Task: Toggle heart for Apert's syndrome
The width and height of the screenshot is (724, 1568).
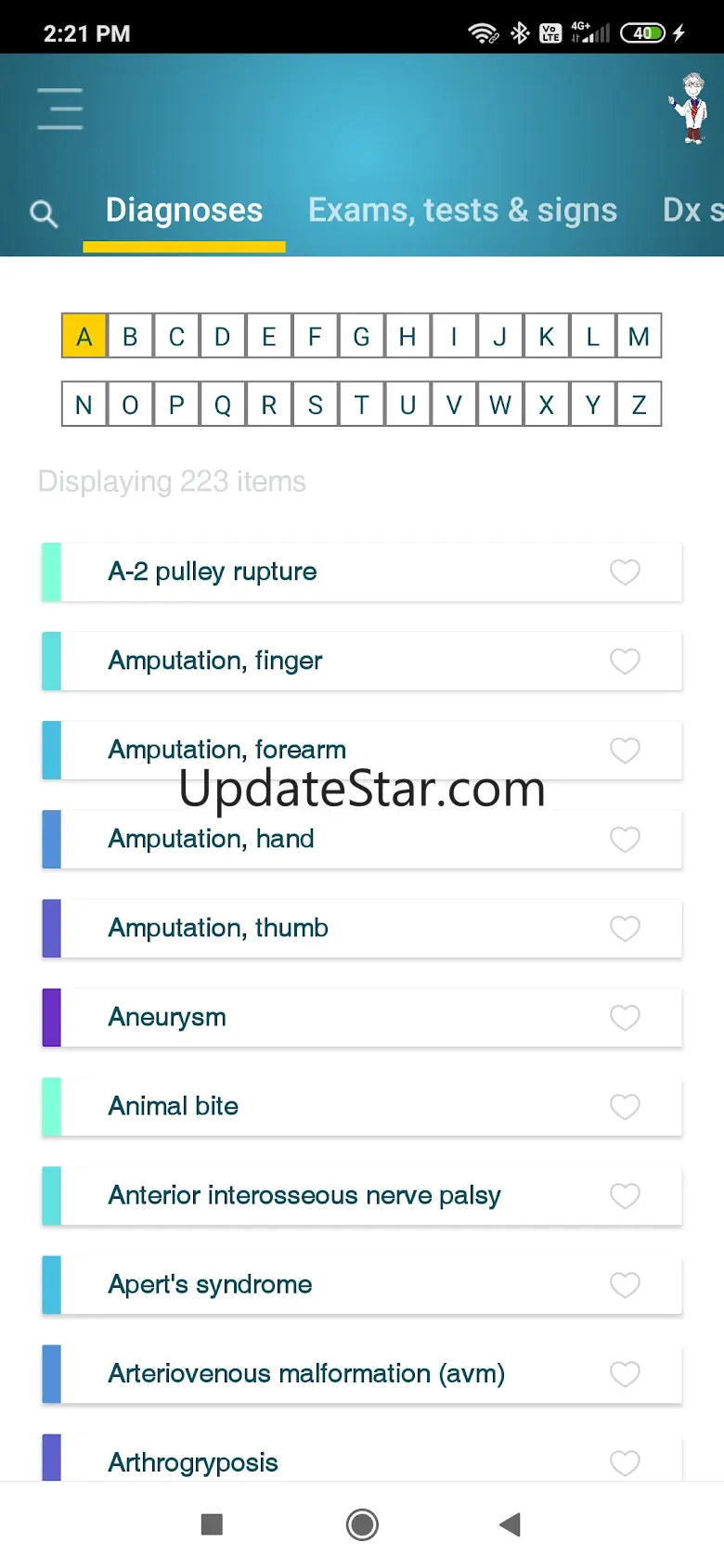Action: click(x=625, y=1285)
